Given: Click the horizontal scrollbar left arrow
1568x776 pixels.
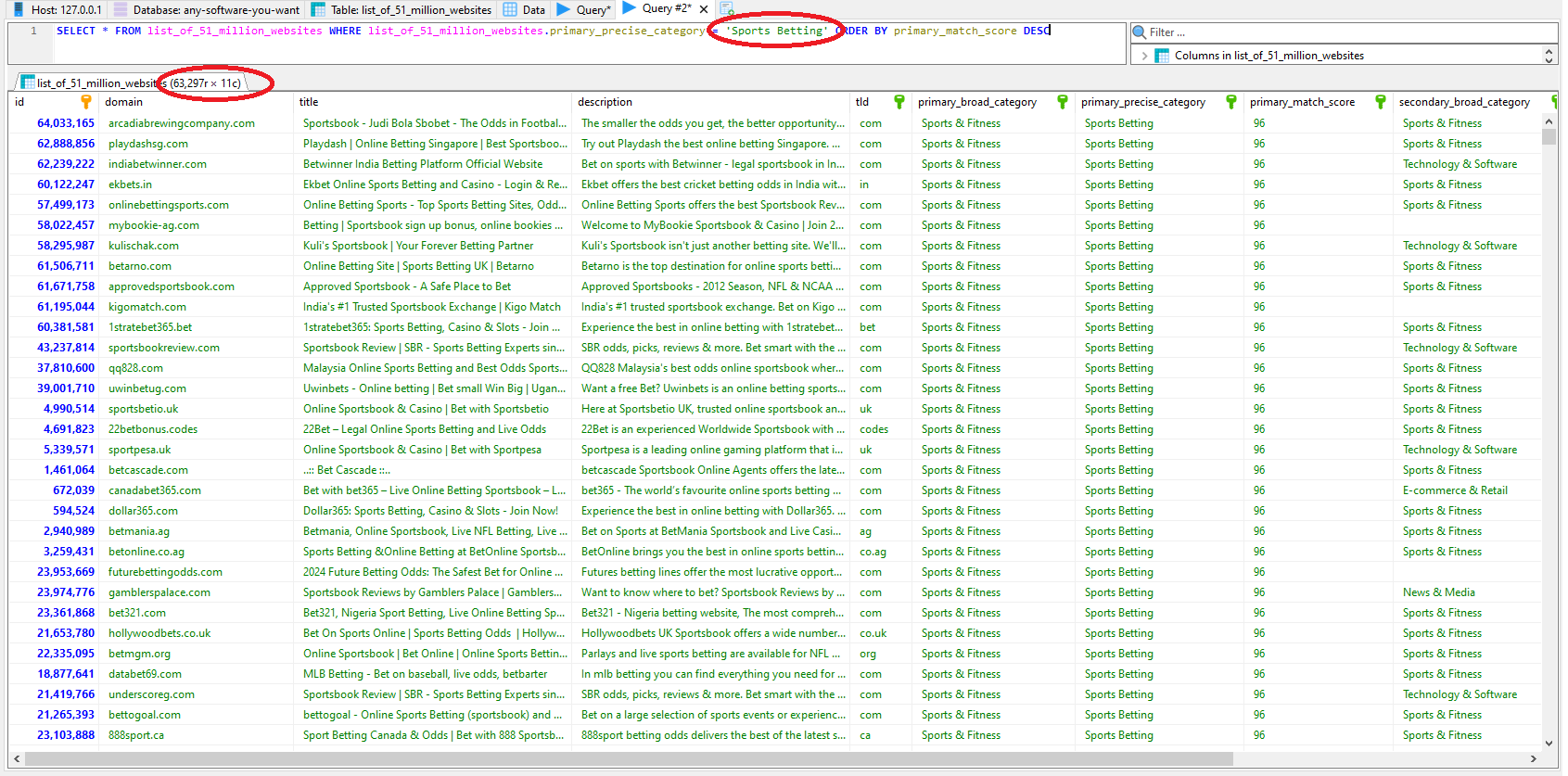Looking at the screenshot, I should [16, 758].
